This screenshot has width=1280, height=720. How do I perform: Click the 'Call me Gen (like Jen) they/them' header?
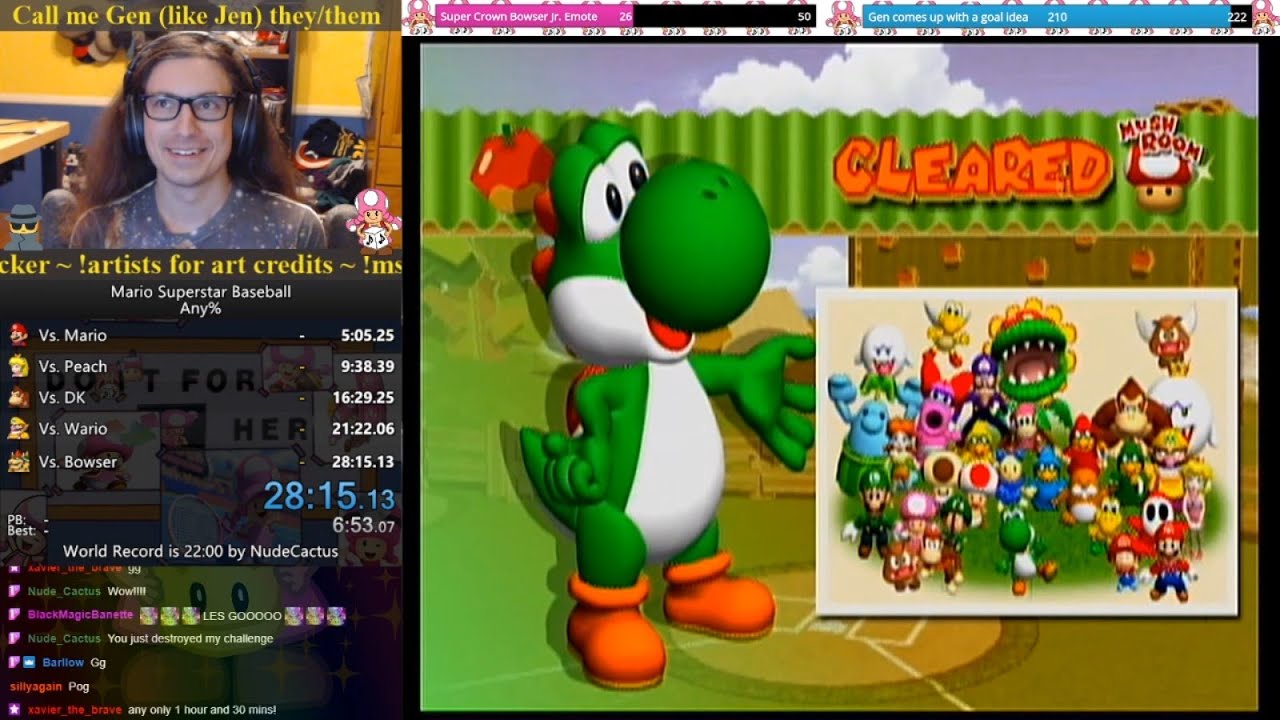click(x=196, y=15)
